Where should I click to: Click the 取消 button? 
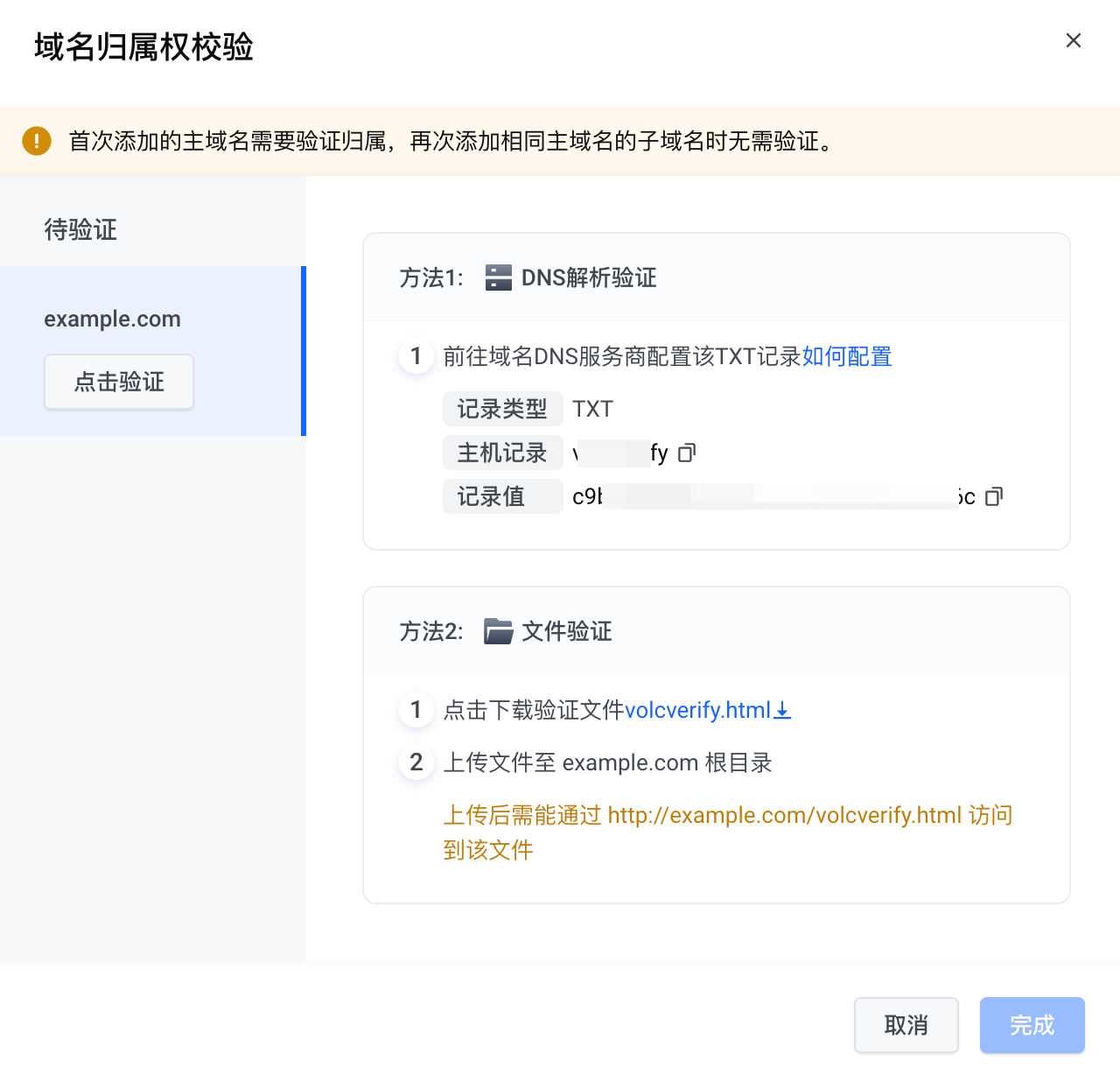pyautogui.click(x=906, y=1025)
